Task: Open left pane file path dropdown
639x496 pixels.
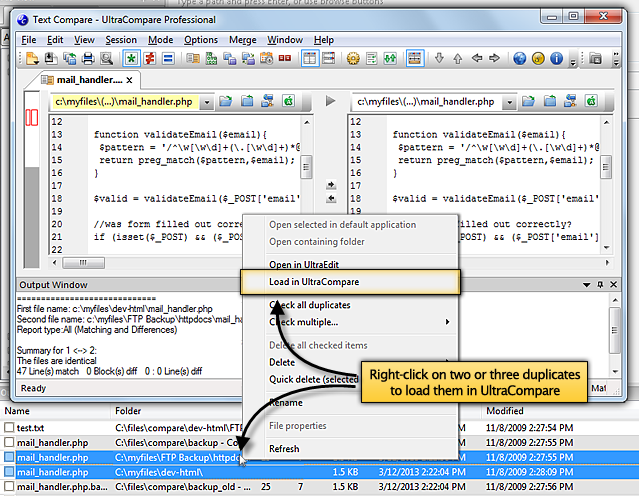Action: (207, 102)
